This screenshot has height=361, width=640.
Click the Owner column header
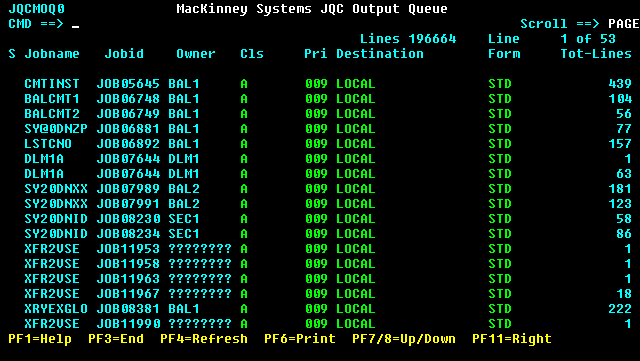coord(196,54)
